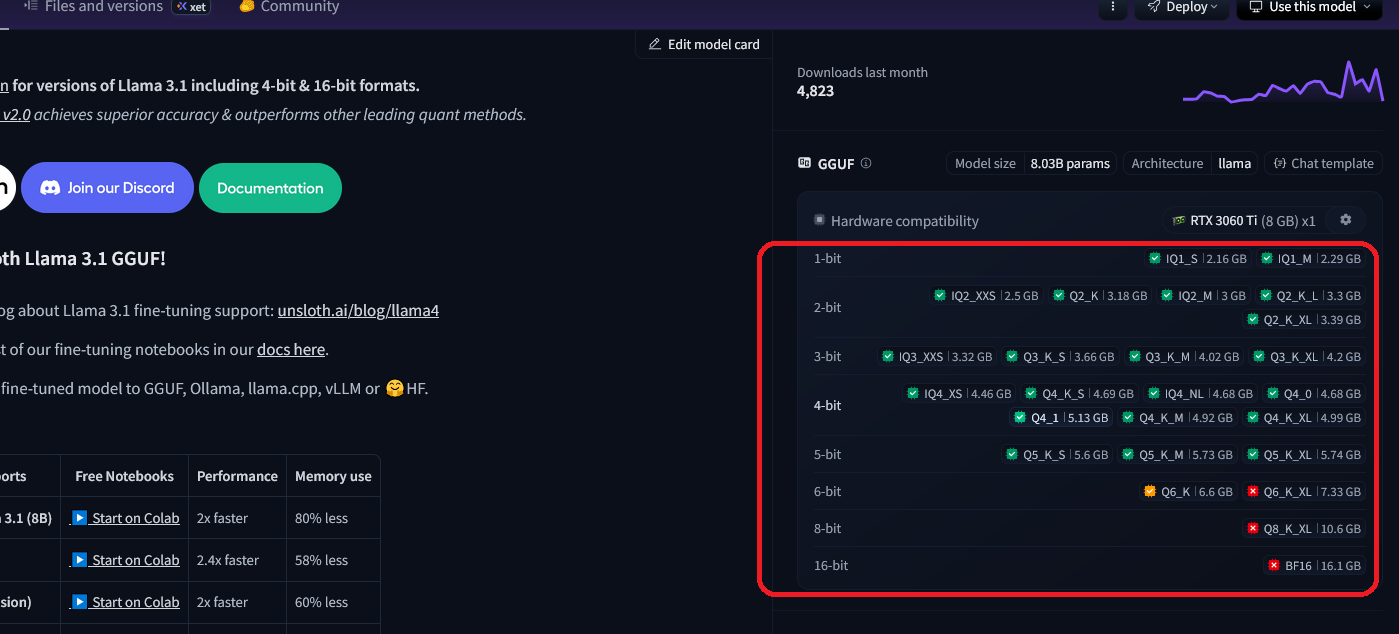Open the Q4_0 4.68 GB quant

click(x=1314, y=393)
